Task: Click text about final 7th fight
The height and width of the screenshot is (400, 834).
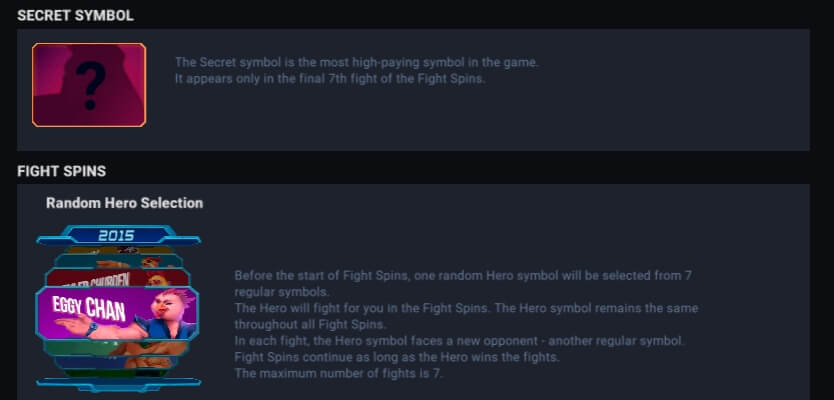Action: click(x=330, y=79)
